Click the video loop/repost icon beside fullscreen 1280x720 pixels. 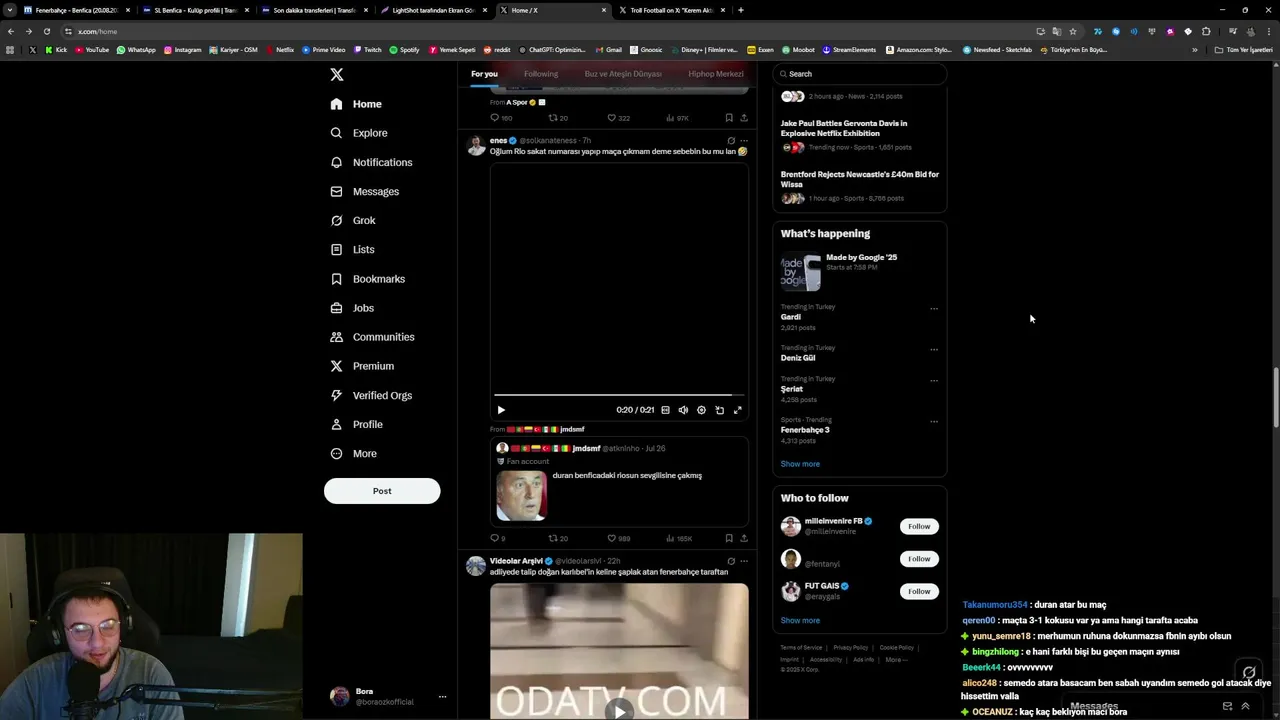[x=719, y=410]
